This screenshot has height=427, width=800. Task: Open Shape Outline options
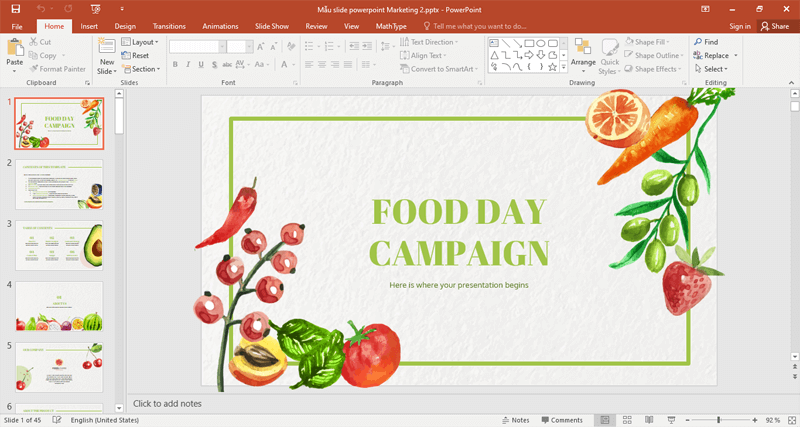point(654,55)
